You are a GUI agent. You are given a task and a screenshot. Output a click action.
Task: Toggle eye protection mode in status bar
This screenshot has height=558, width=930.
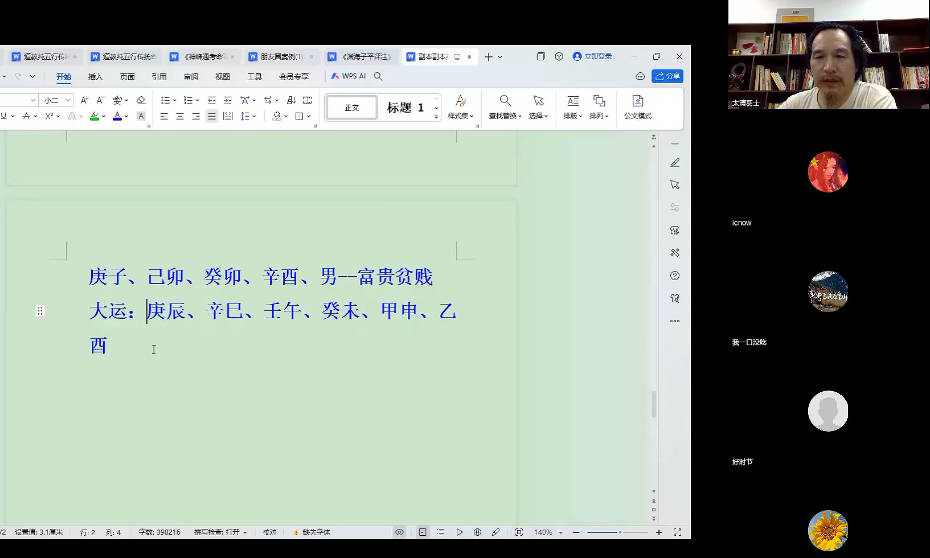point(399,532)
